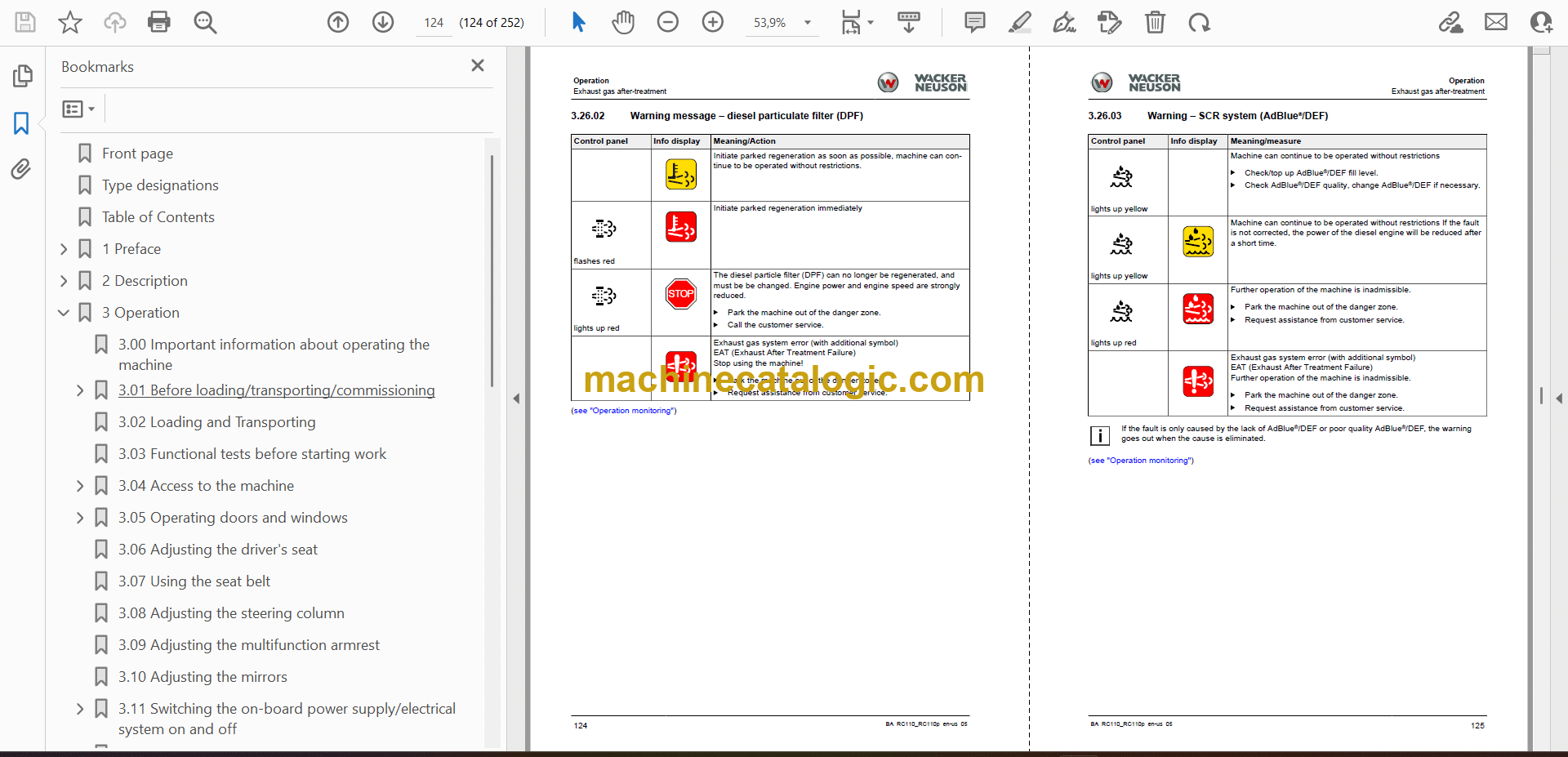Collapse the left navigation pane arrow

click(516, 399)
